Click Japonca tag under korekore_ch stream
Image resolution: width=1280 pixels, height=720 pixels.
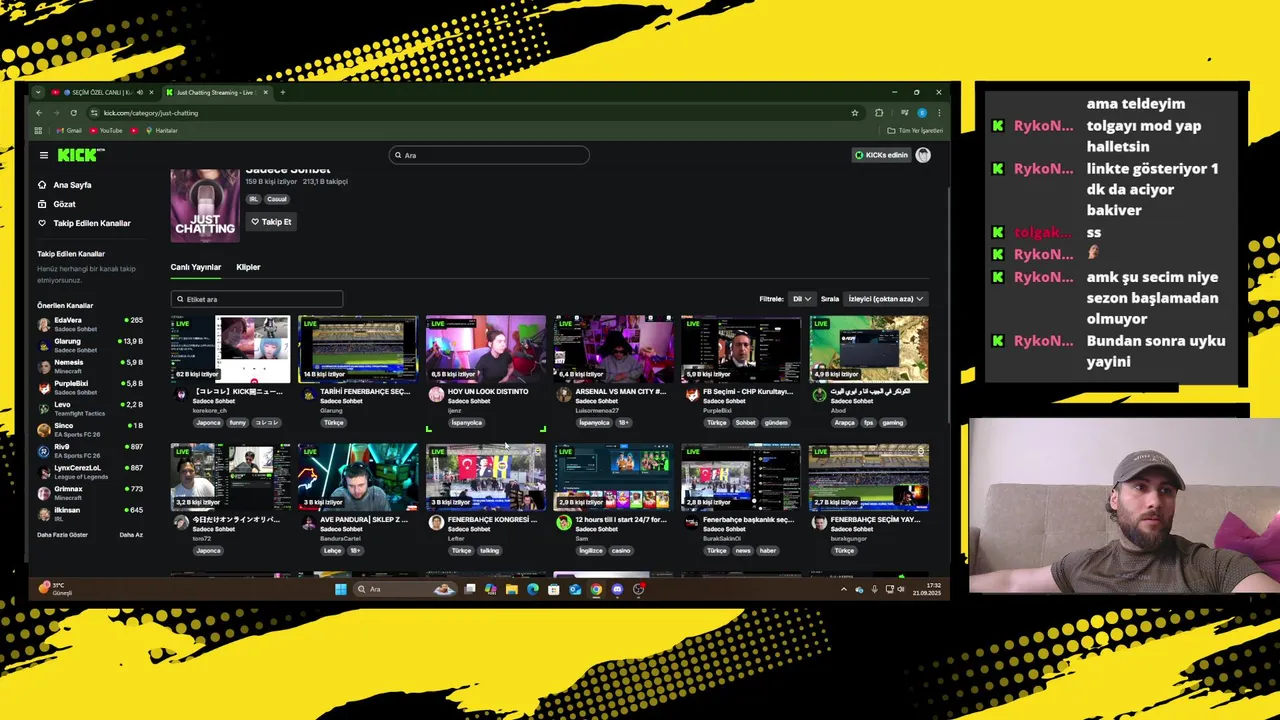[208, 422]
